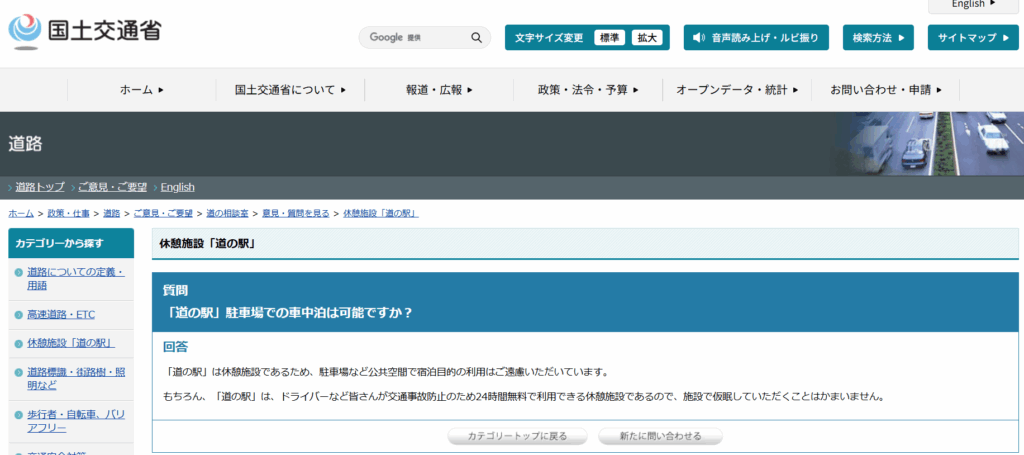Go to 道路トップ link
The image size is (1024, 455).
(40, 187)
